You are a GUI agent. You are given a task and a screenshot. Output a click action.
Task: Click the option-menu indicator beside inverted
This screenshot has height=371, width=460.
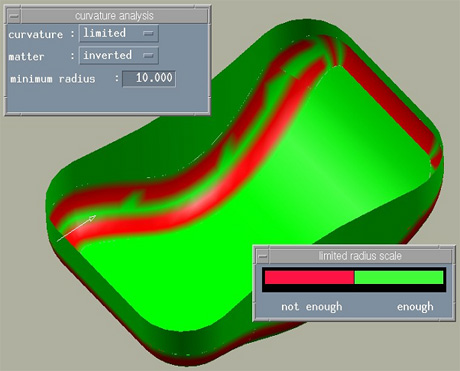pos(148,55)
